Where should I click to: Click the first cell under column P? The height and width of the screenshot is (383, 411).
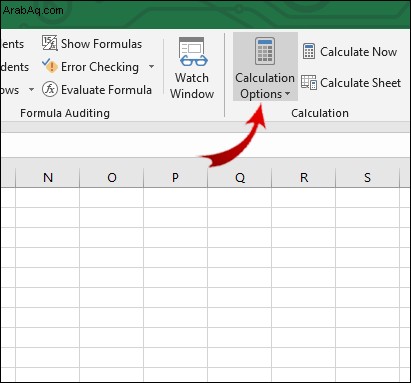click(176, 198)
